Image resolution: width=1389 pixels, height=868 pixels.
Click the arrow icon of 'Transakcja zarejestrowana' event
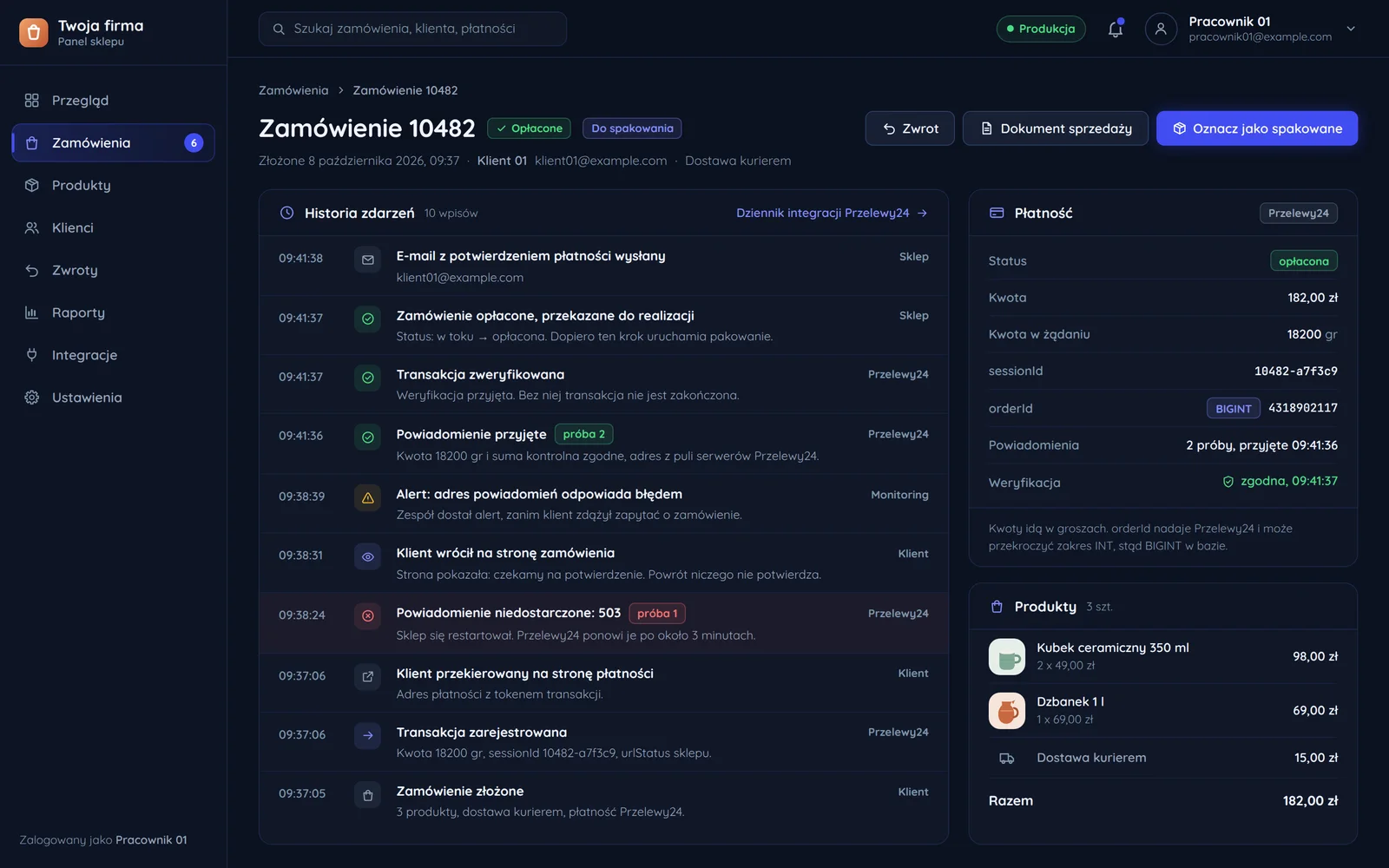pyautogui.click(x=368, y=735)
